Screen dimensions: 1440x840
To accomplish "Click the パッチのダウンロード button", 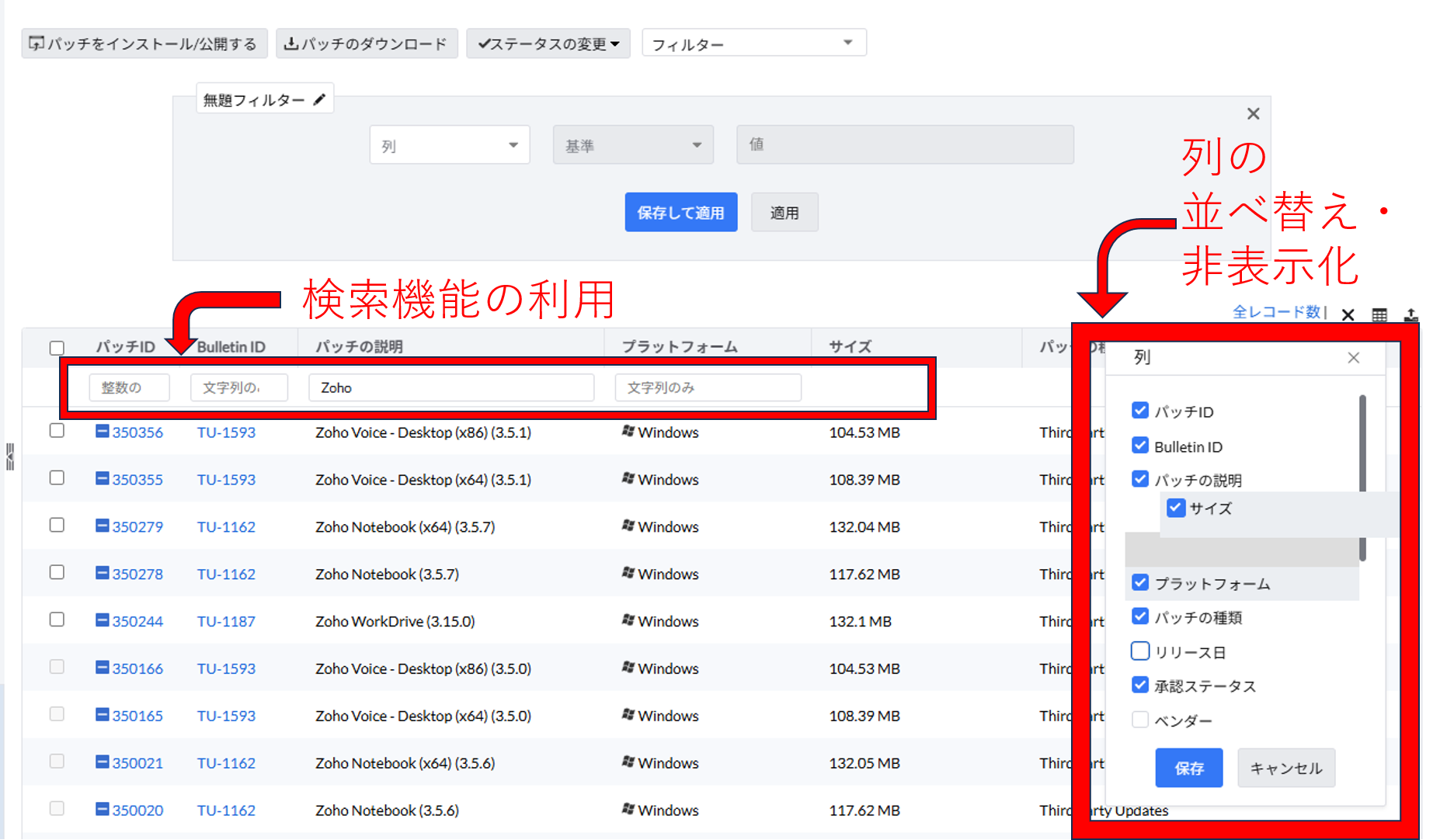I will tap(367, 43).
